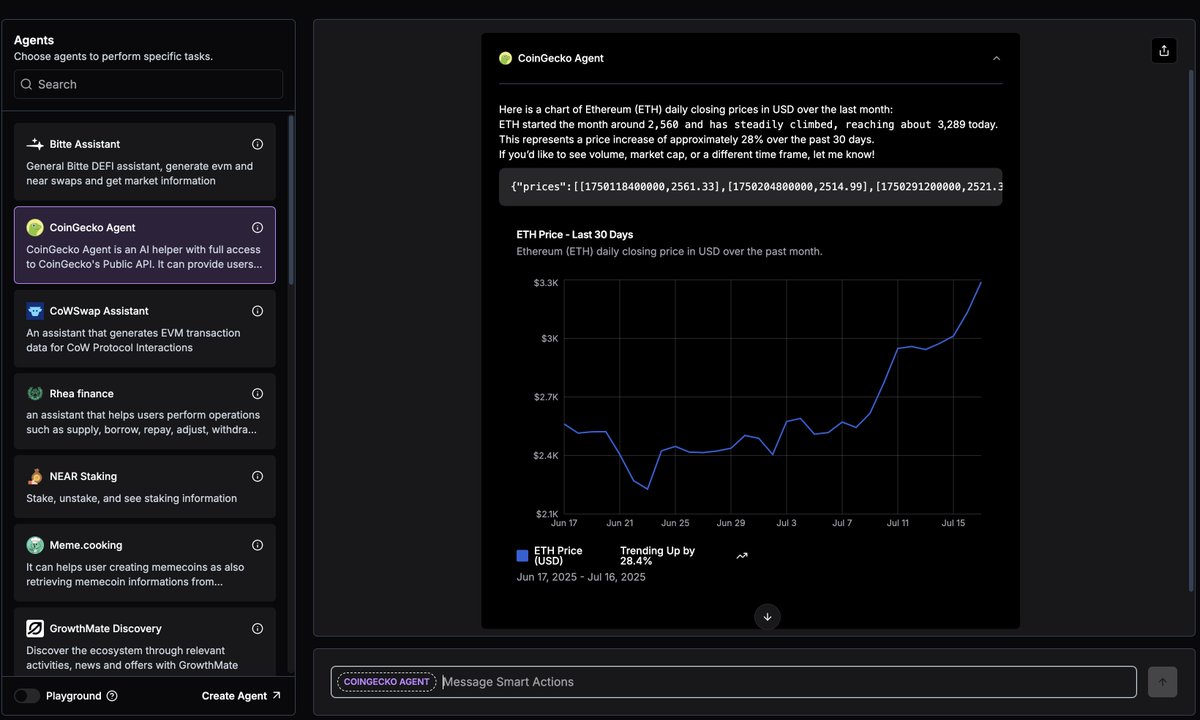Click the "Jun 17" x-axis label
1200x720 pixels.
[x=564, y=523]
